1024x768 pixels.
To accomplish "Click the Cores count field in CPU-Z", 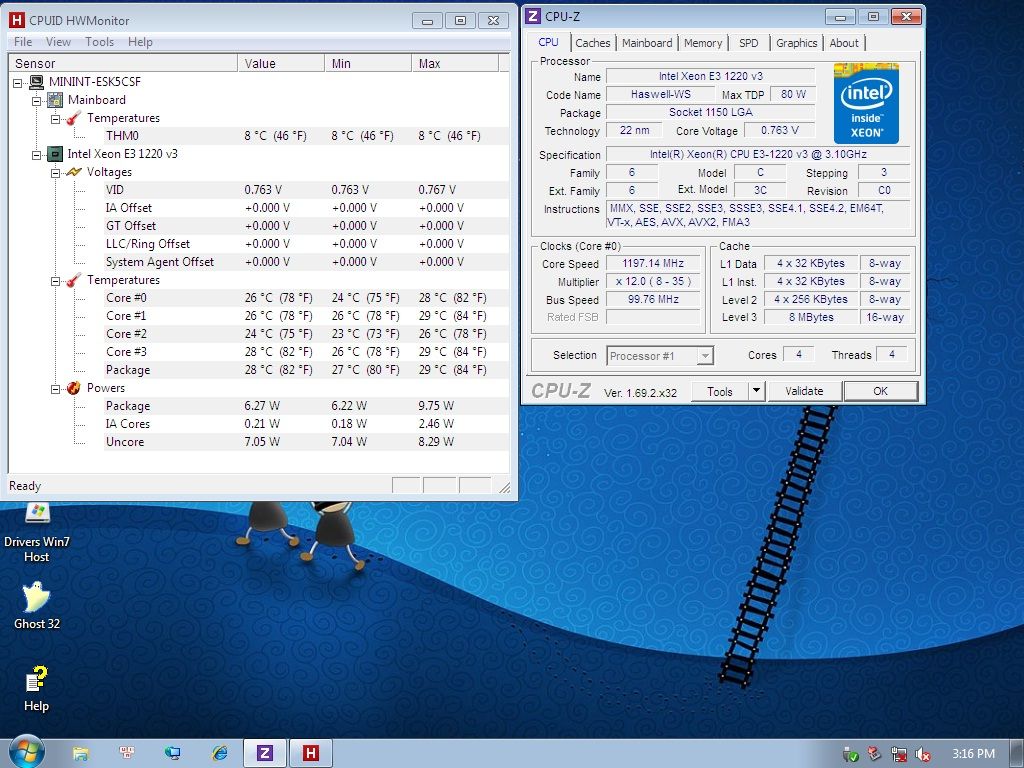I will tap(798, 354).
